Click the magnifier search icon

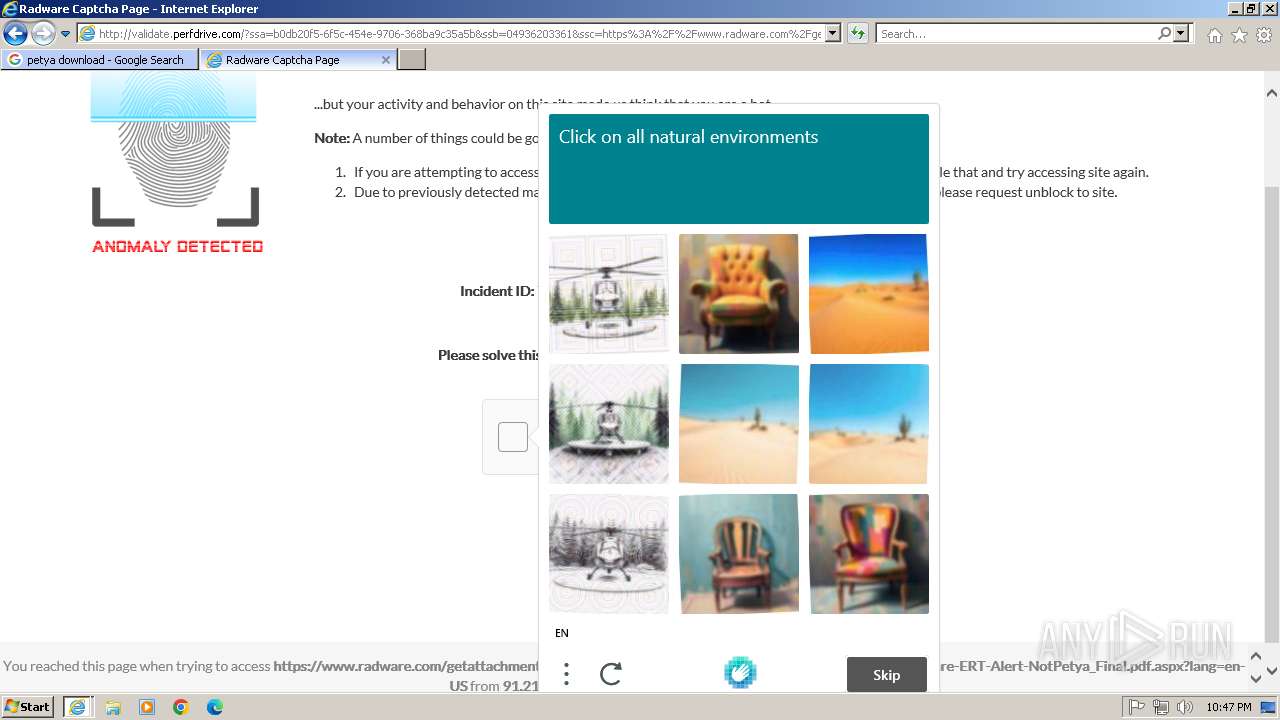point(1164,34)
